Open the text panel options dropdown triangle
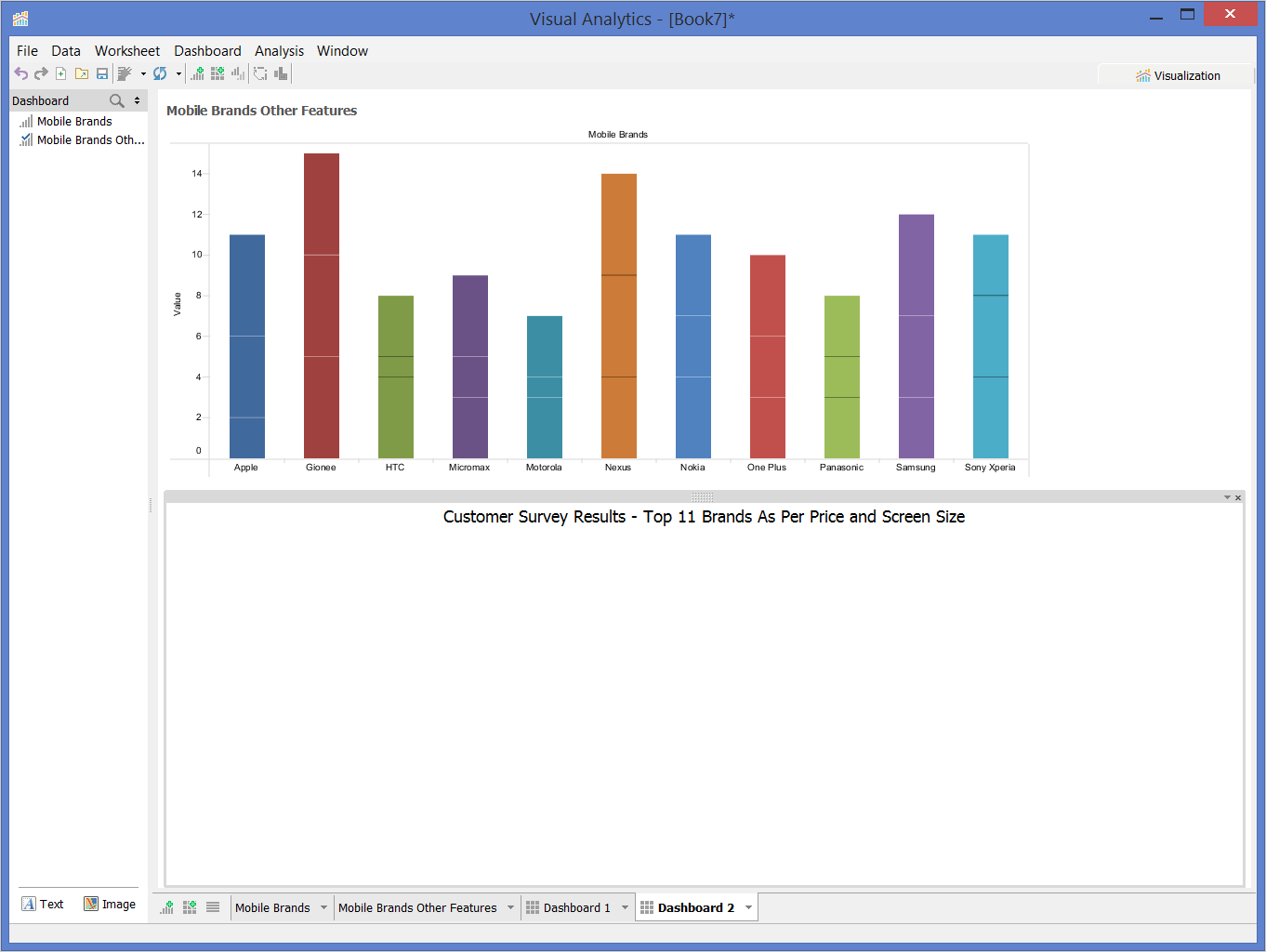The height and width of the screenshot is (952, 1266). (1227, 498)
